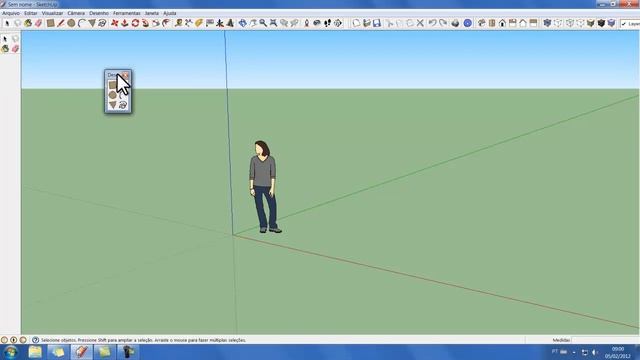The image size is (640, 360).
Task: Open the Desenho menu
Action: (99, 13)
